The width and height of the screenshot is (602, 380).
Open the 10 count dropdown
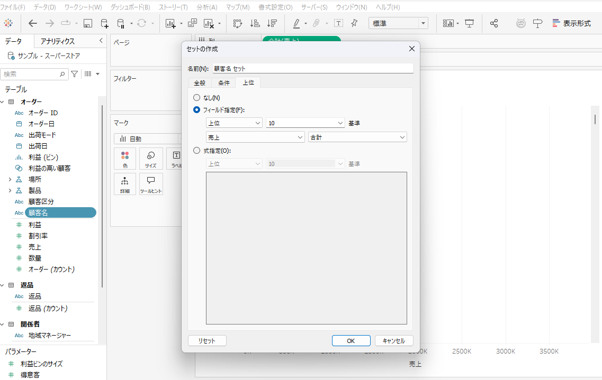point(305,123)
